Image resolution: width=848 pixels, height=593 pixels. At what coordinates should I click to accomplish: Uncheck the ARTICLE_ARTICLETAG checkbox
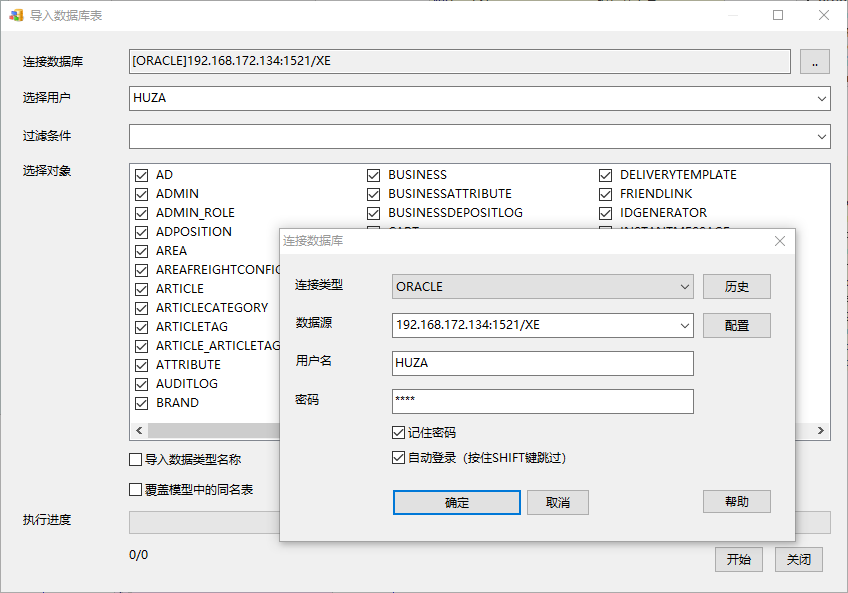tap(141, 346)
